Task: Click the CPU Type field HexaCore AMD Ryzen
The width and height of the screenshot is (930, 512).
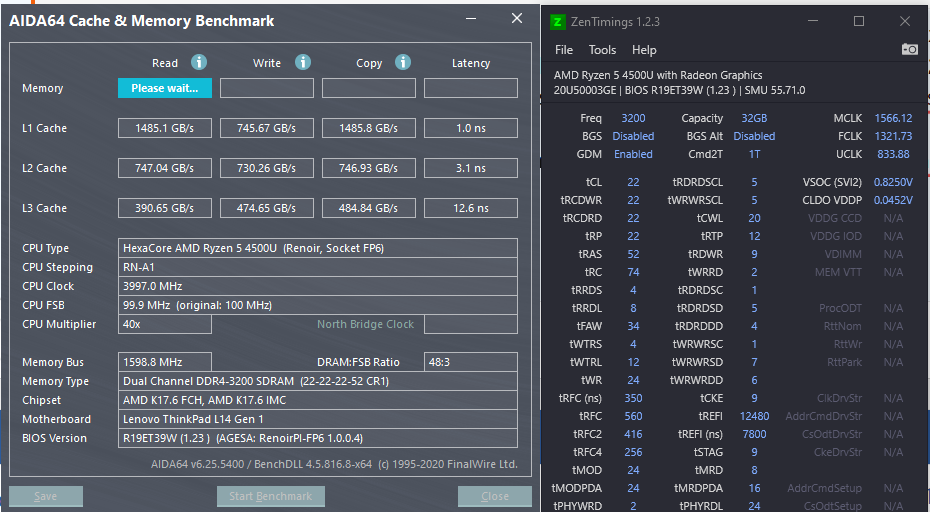Action: pos(318,248)
